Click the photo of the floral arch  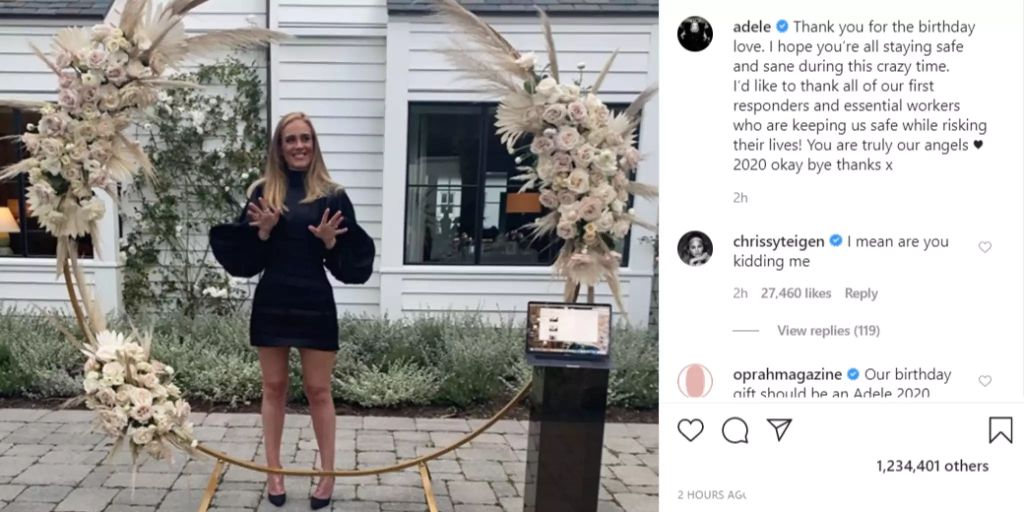(329, 256)
